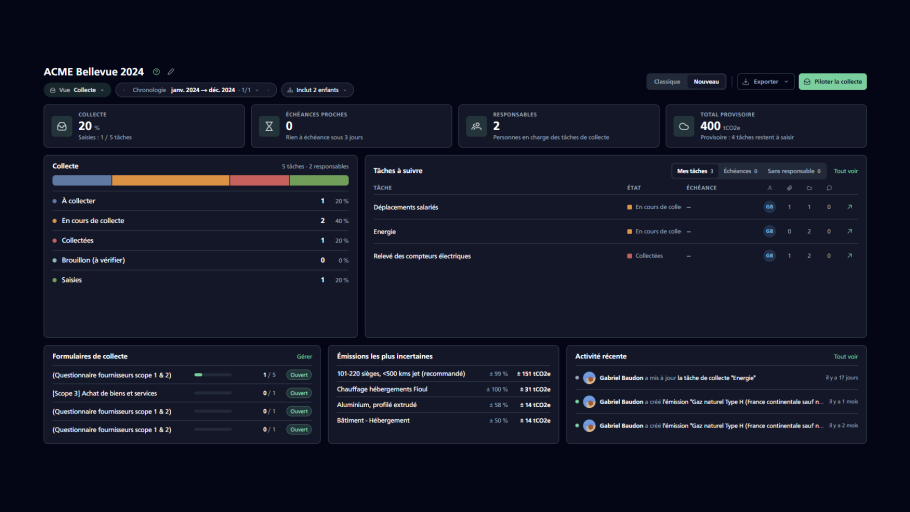
Task: Click the assignee person column header icon
Action: (770, 188)
